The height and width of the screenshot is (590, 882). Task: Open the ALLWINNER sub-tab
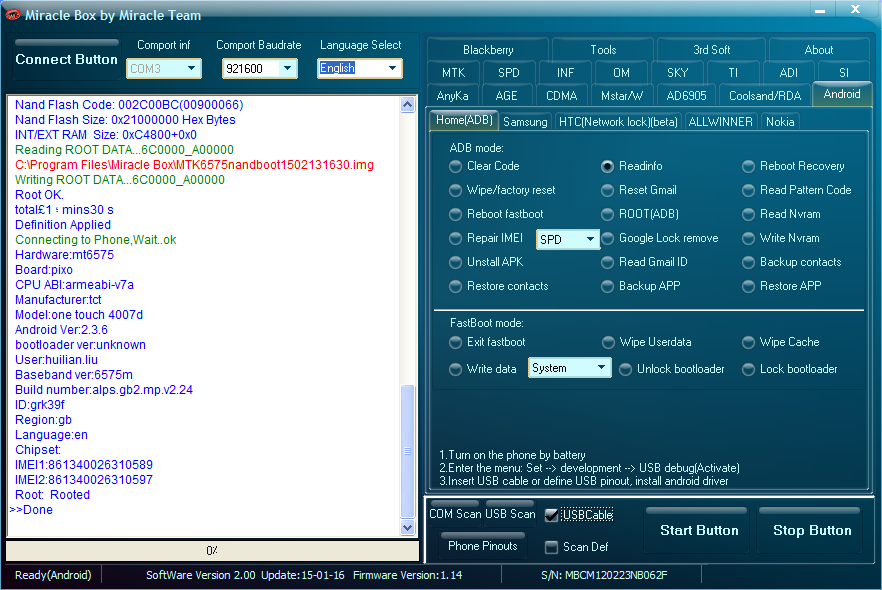click(x=721, y=122)
